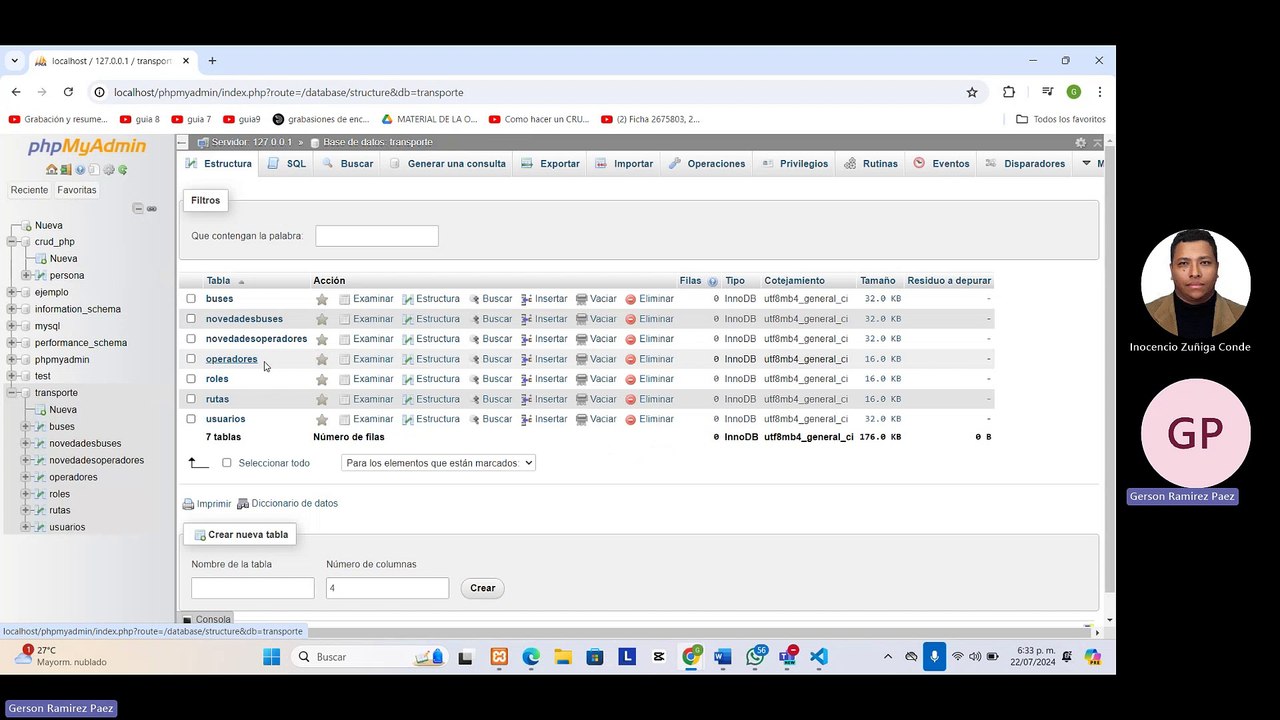Expand the performance_schema database node
This screenshot has width=1280, height=720.
click(12, 343)
